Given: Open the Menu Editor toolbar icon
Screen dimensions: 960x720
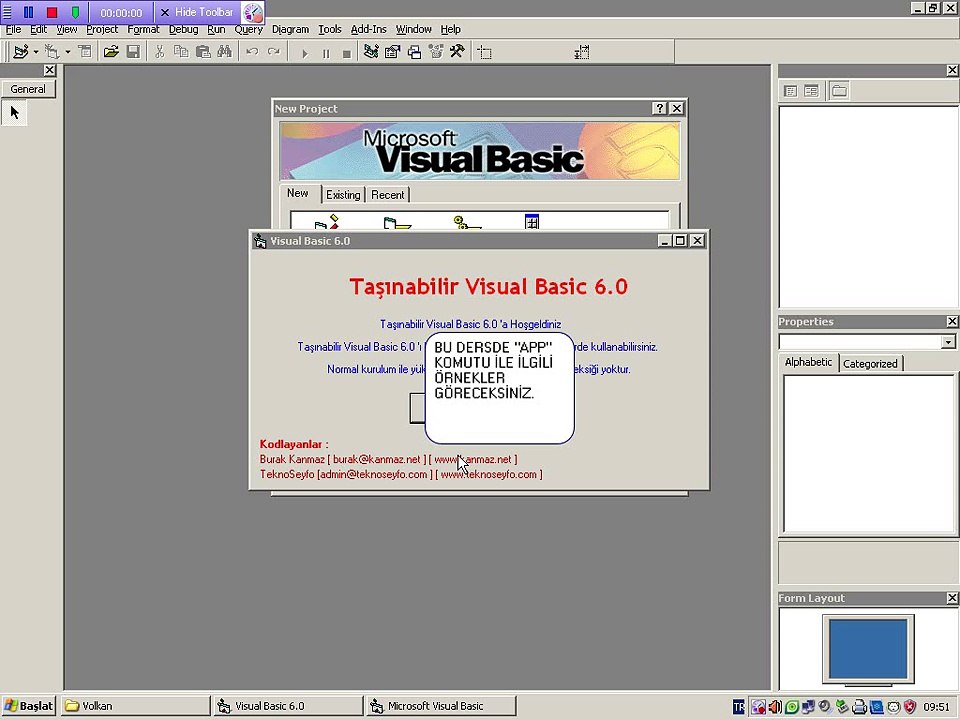Looking at the screenshot, I should click(85, 52).
